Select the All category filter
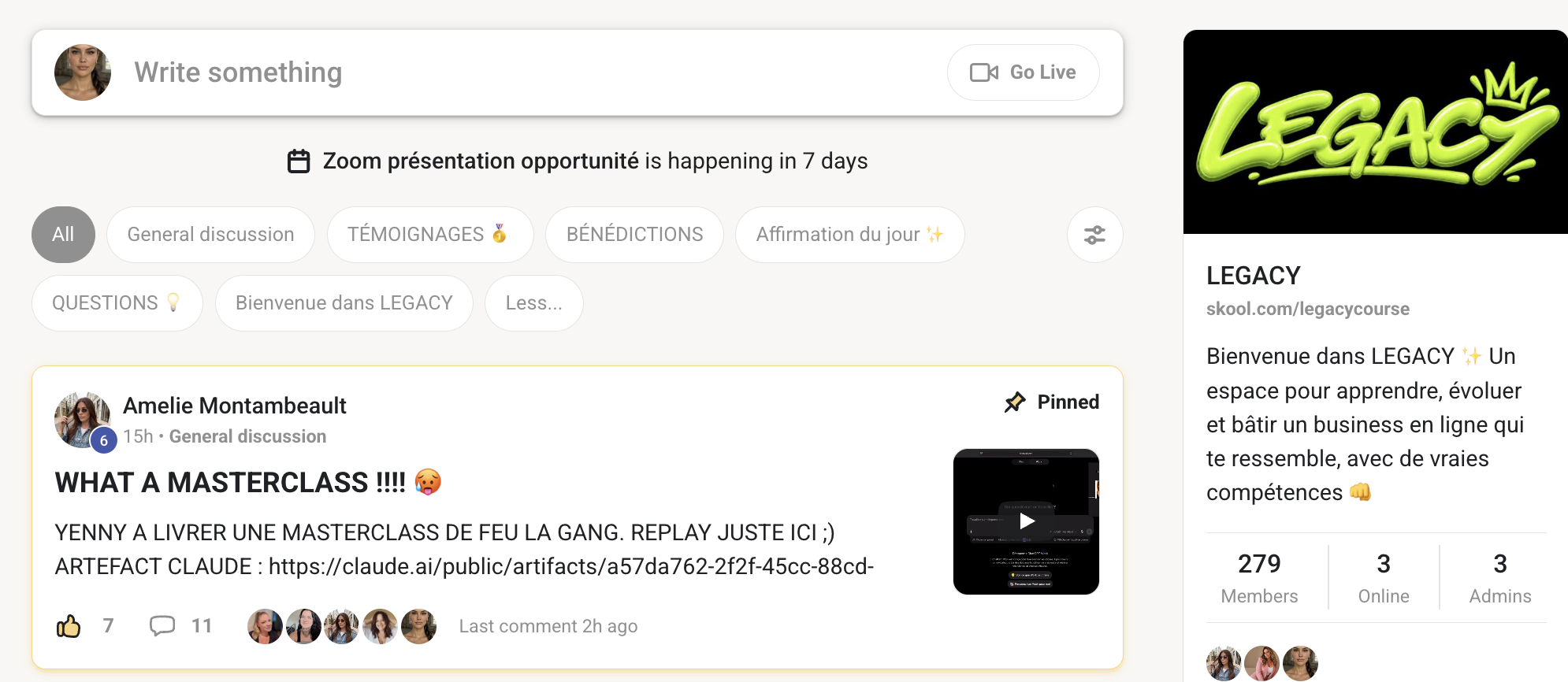 pos(63,235)
